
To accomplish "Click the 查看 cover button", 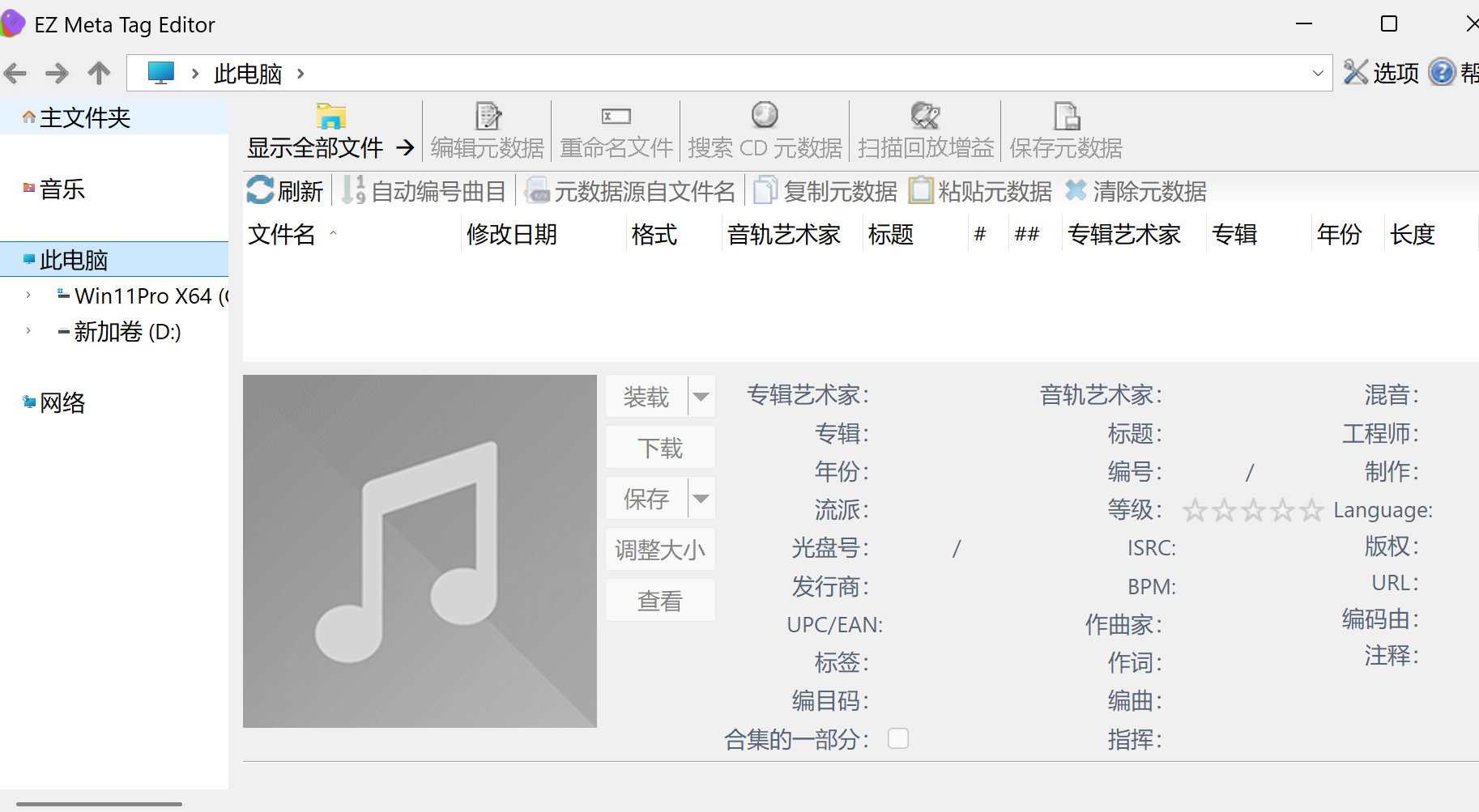I will coord(660,601).
